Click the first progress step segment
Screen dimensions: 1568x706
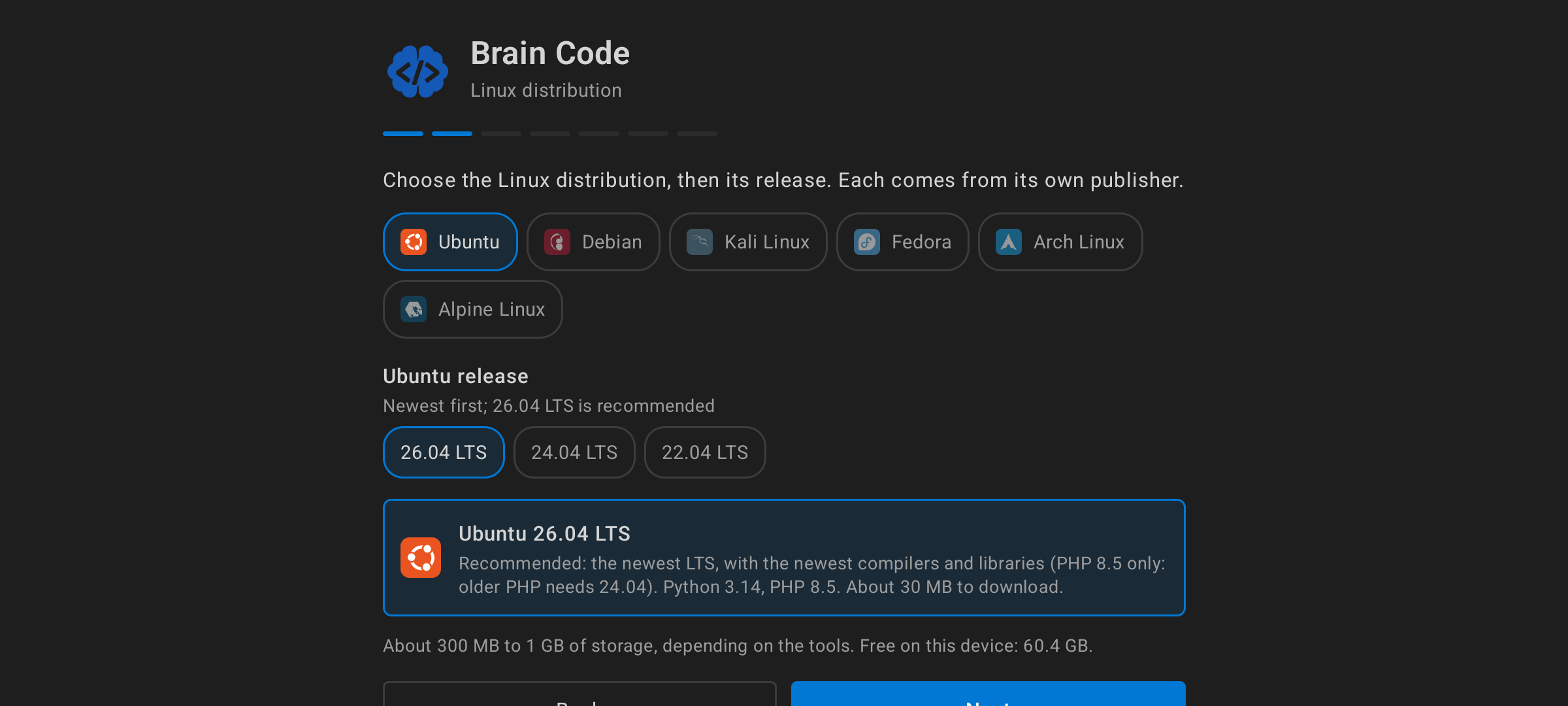pyautogui.click(x=403, y=133)
